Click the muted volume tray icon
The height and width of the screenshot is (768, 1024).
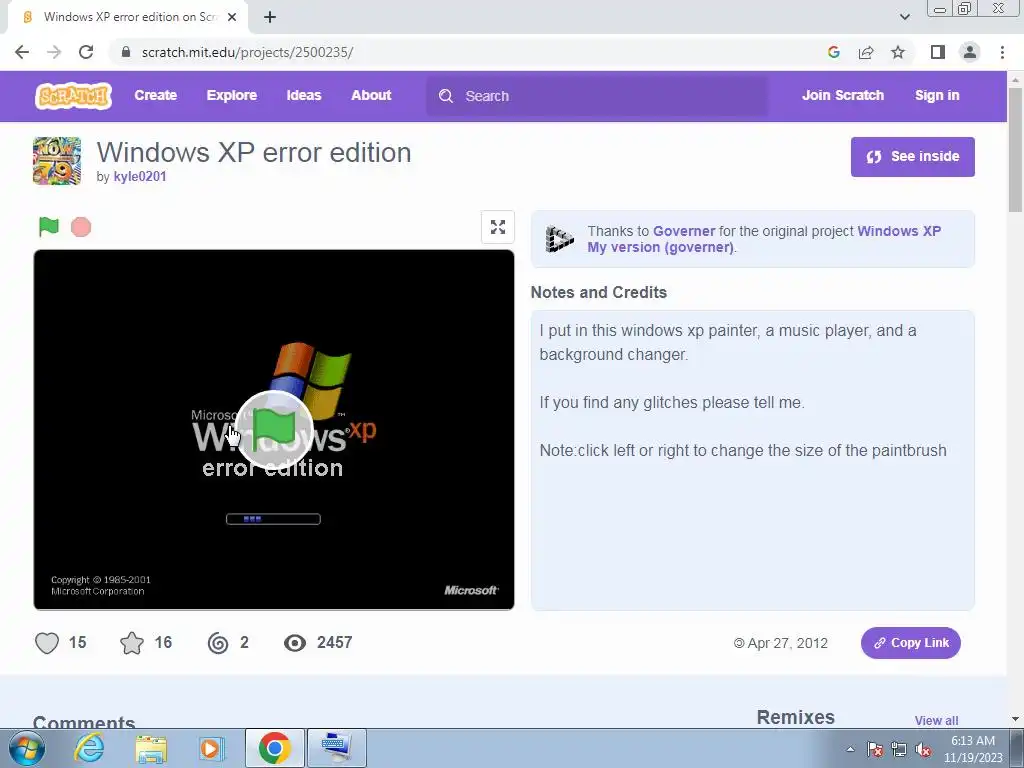click(x=923, y=749)
